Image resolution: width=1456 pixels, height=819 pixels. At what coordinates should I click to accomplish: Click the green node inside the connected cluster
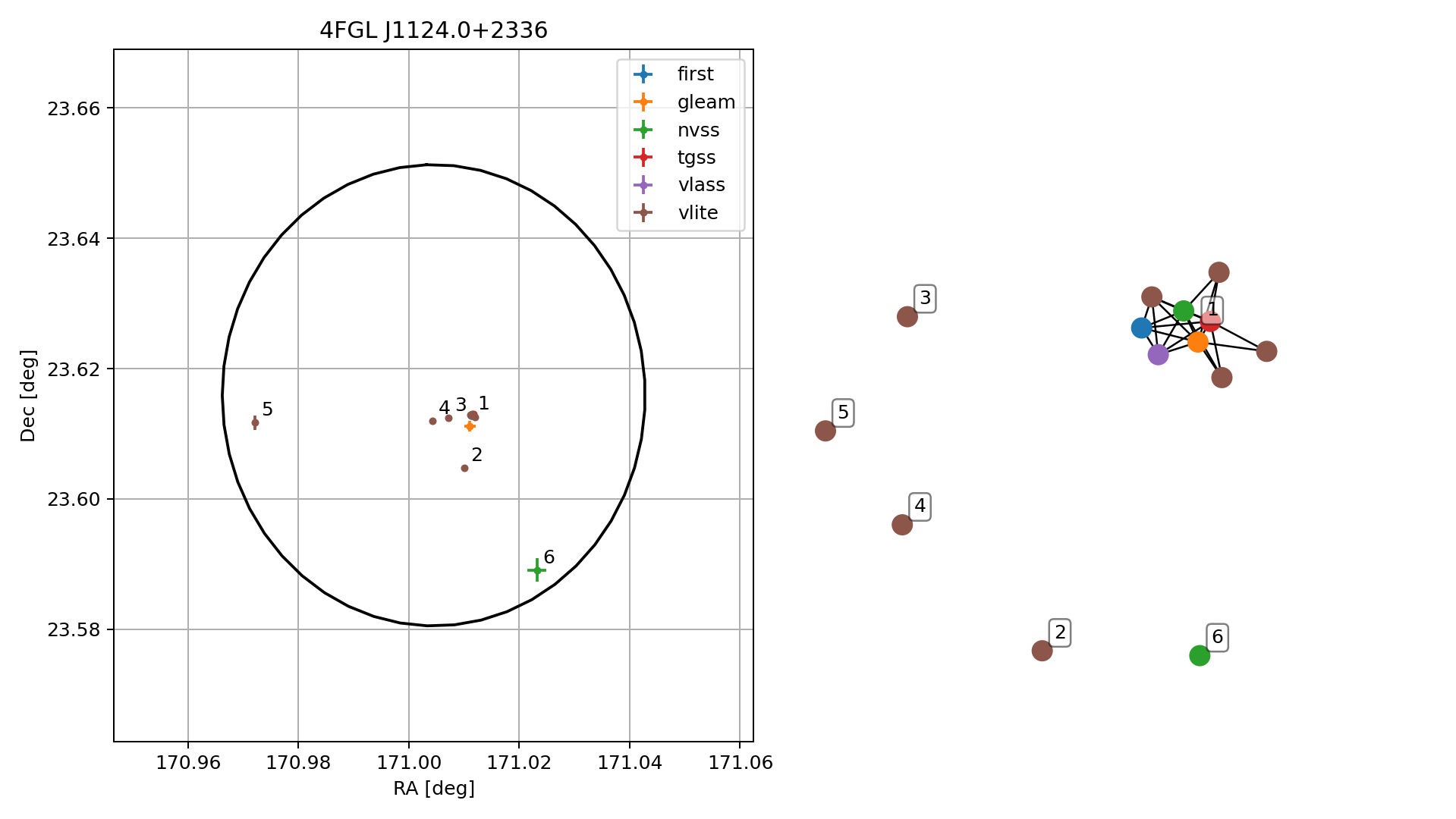1184,310
